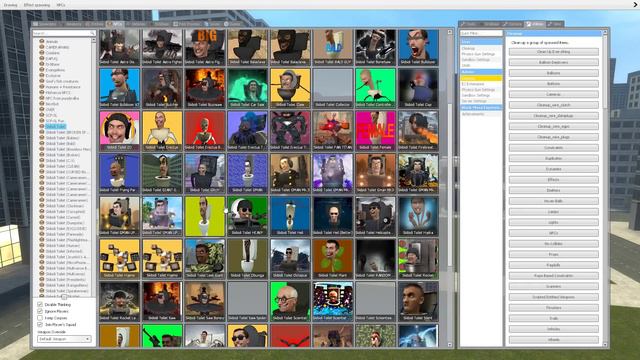
Task: Select the highlighted yellow-green toilet NPC icon
Action: point(204,216)
